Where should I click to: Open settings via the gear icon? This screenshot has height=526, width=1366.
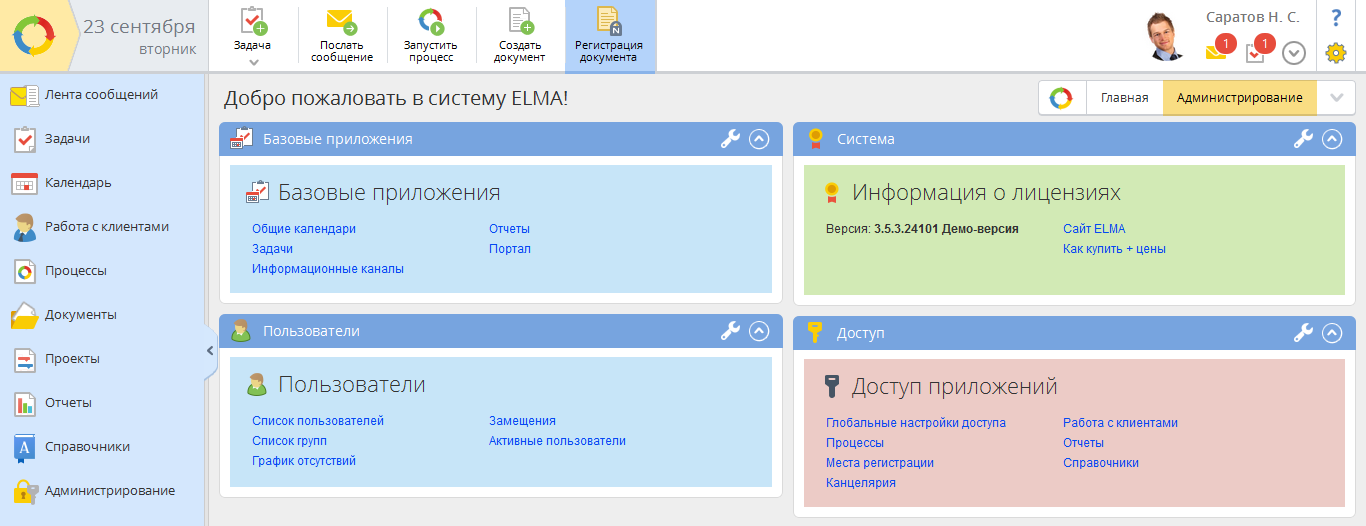point(1335,53)
